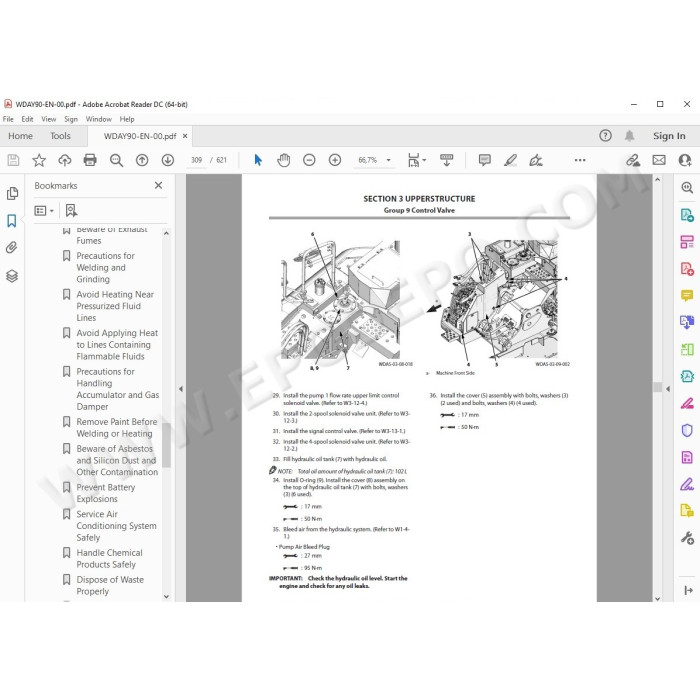
Task: Open more tools with the ellipsis button
Action: [x=580, y=160]
